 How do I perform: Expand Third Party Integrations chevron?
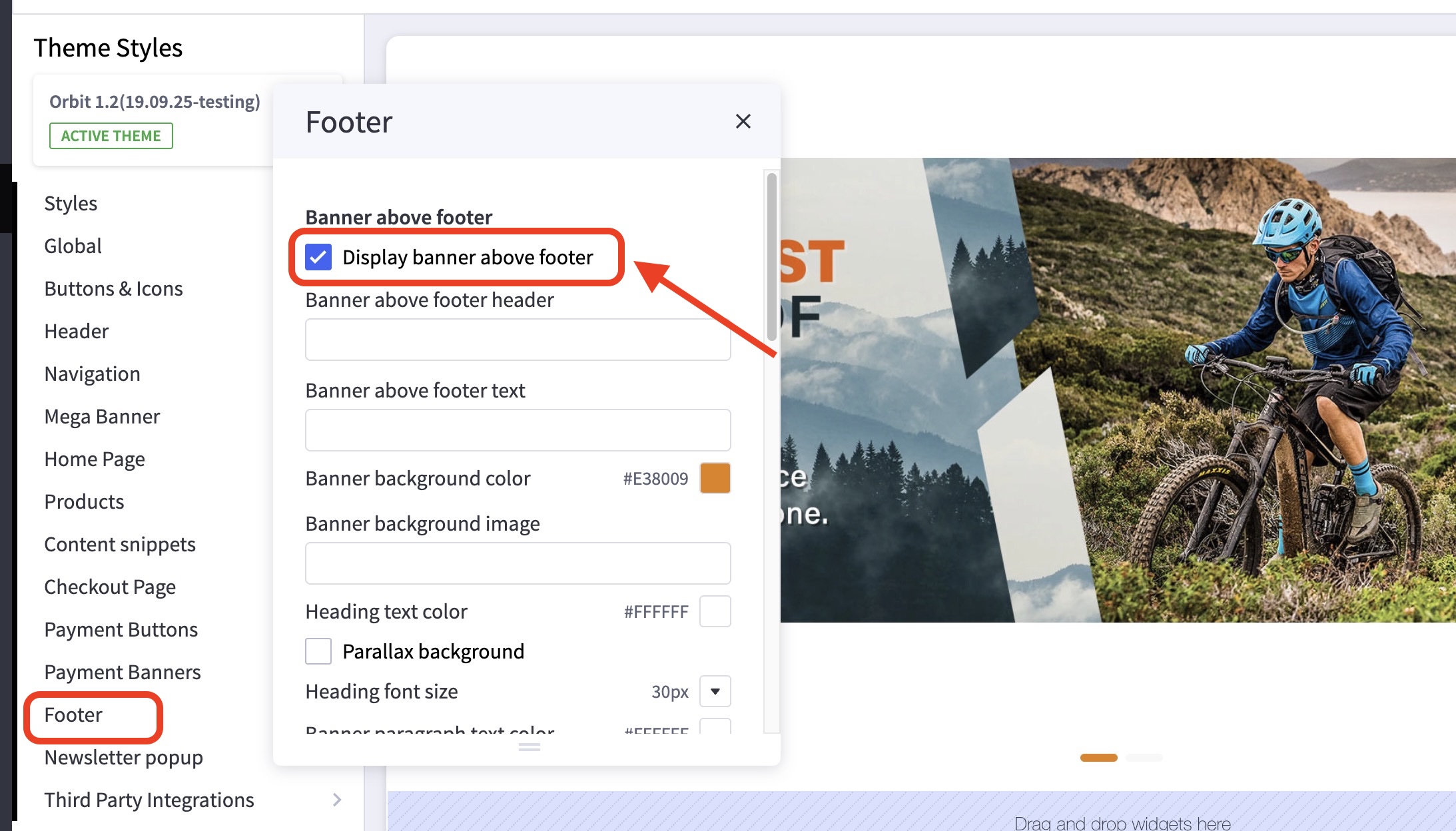tap(336, 800)
